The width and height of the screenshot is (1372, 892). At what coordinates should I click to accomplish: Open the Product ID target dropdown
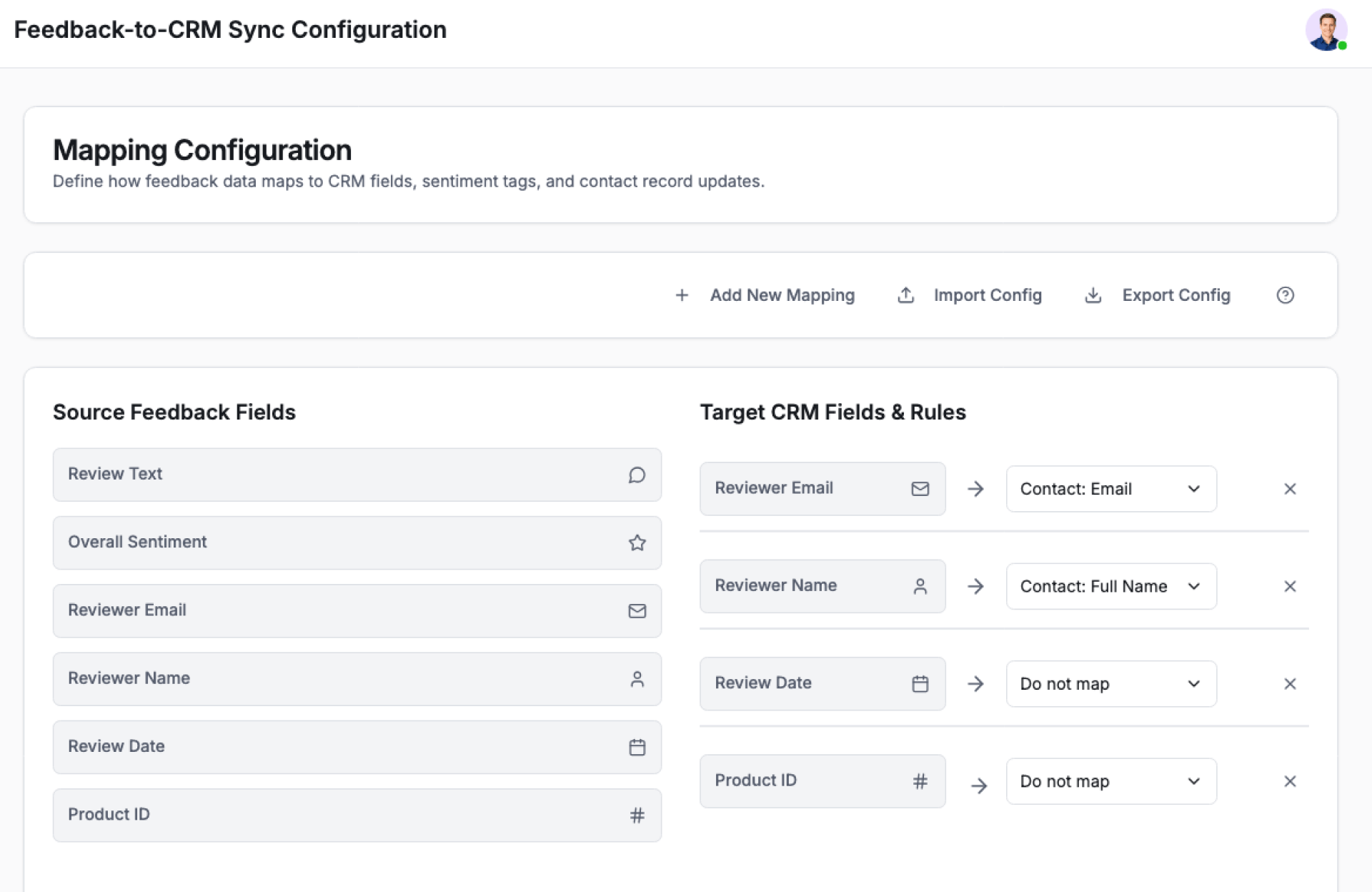(1110, 781)
